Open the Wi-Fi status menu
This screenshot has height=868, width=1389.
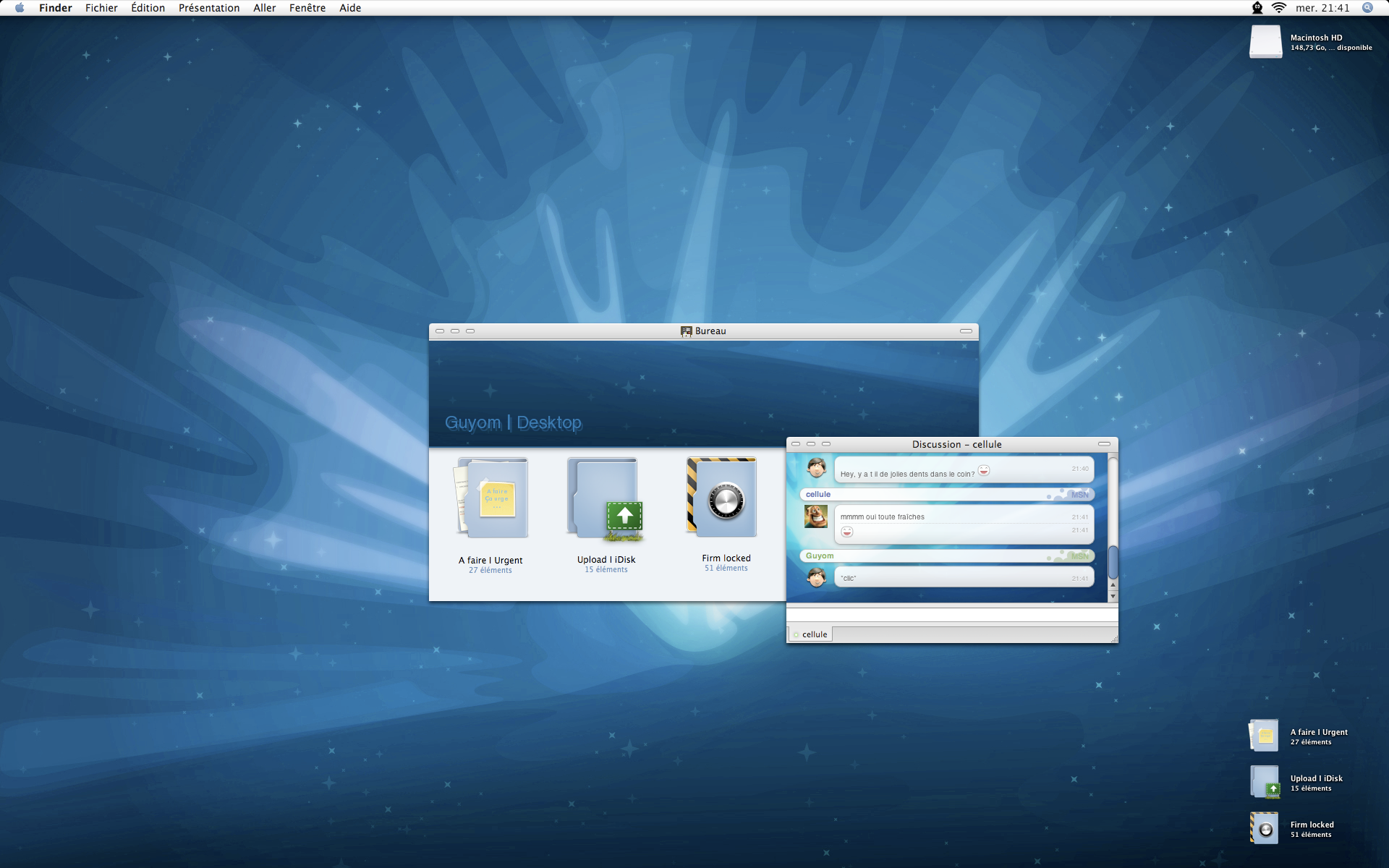coord(1279,8)
